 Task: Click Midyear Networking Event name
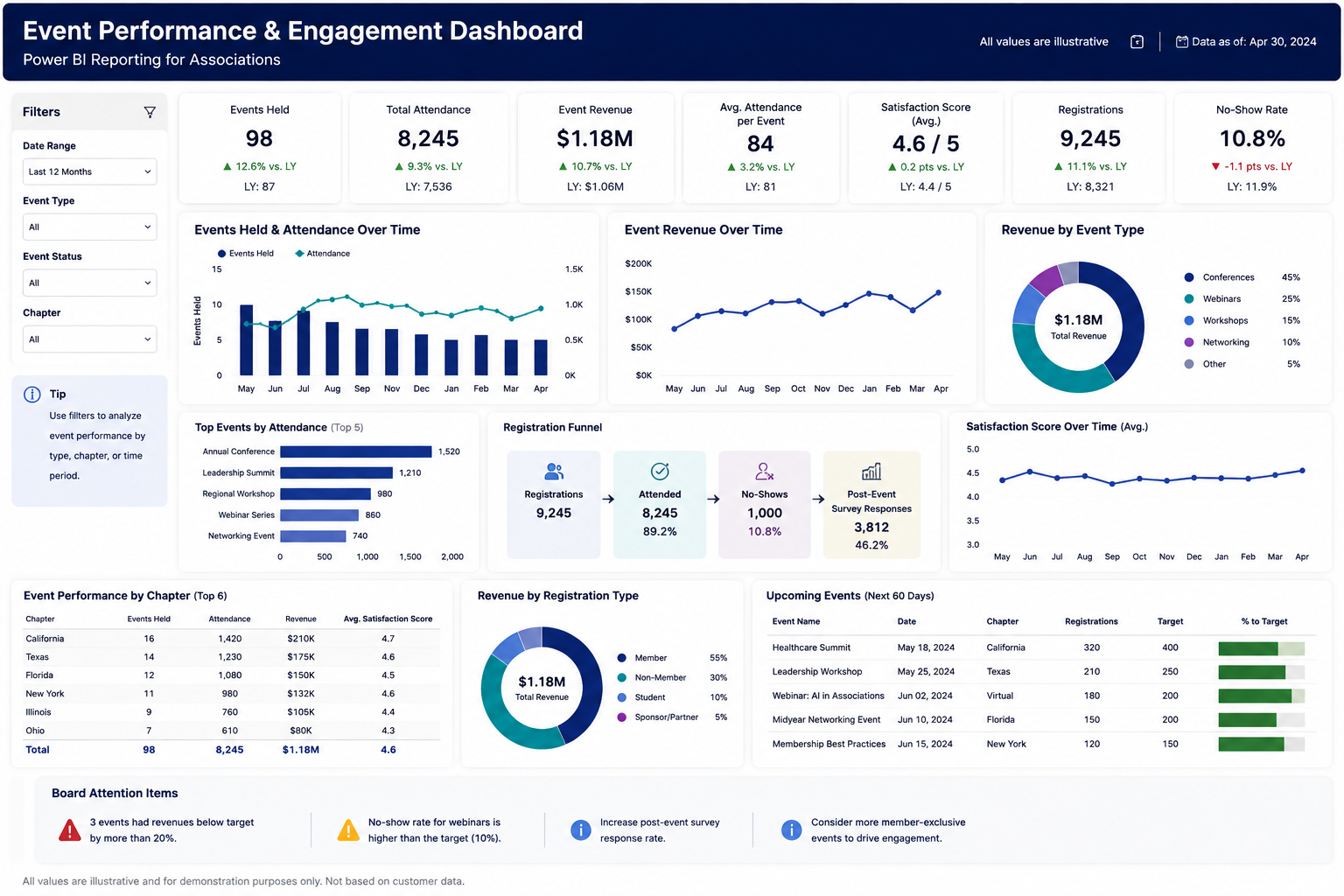(826, 720)
